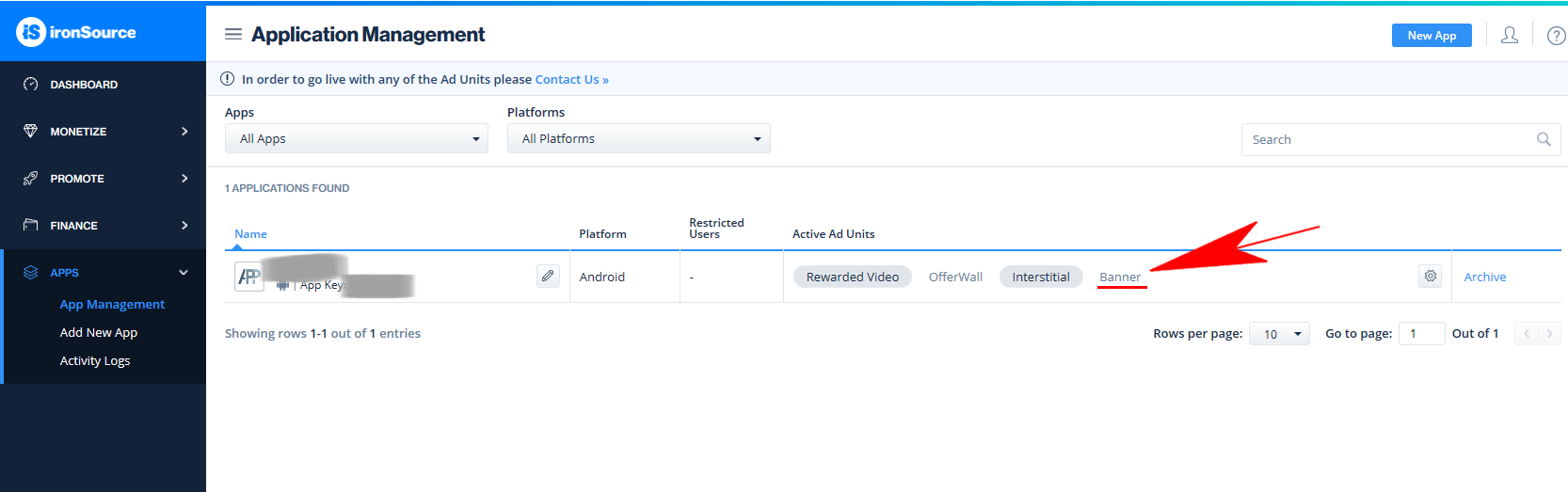Open the user account icon
1568x492 pixels.
pyautogui.click(x=1510, y=35)
